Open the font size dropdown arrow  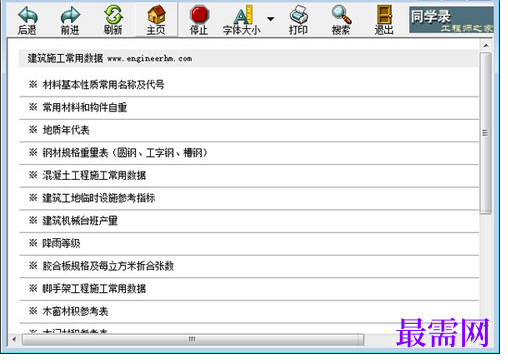click(x=271, y=19)
